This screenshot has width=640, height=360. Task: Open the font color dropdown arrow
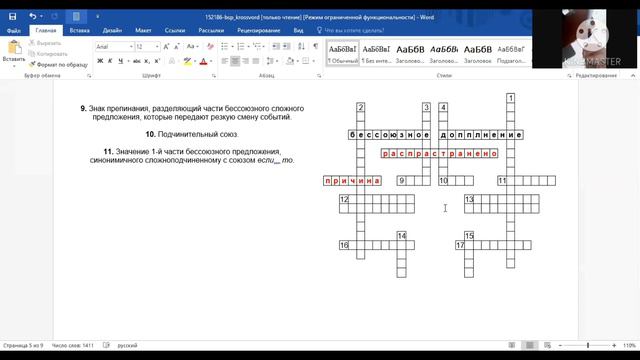[x=211, y=61]
